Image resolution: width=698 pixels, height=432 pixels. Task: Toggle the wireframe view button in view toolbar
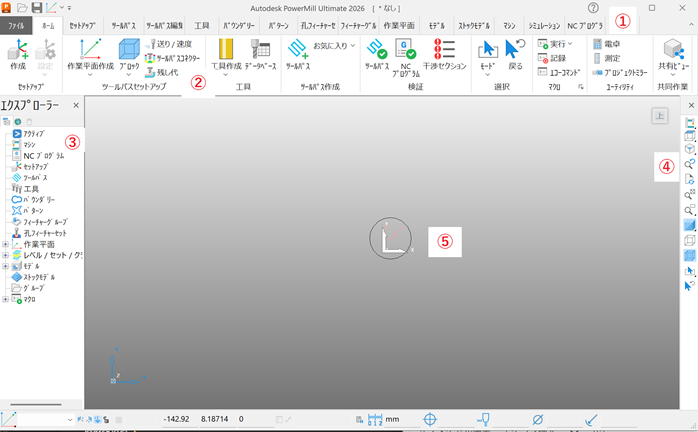[689, 240]
